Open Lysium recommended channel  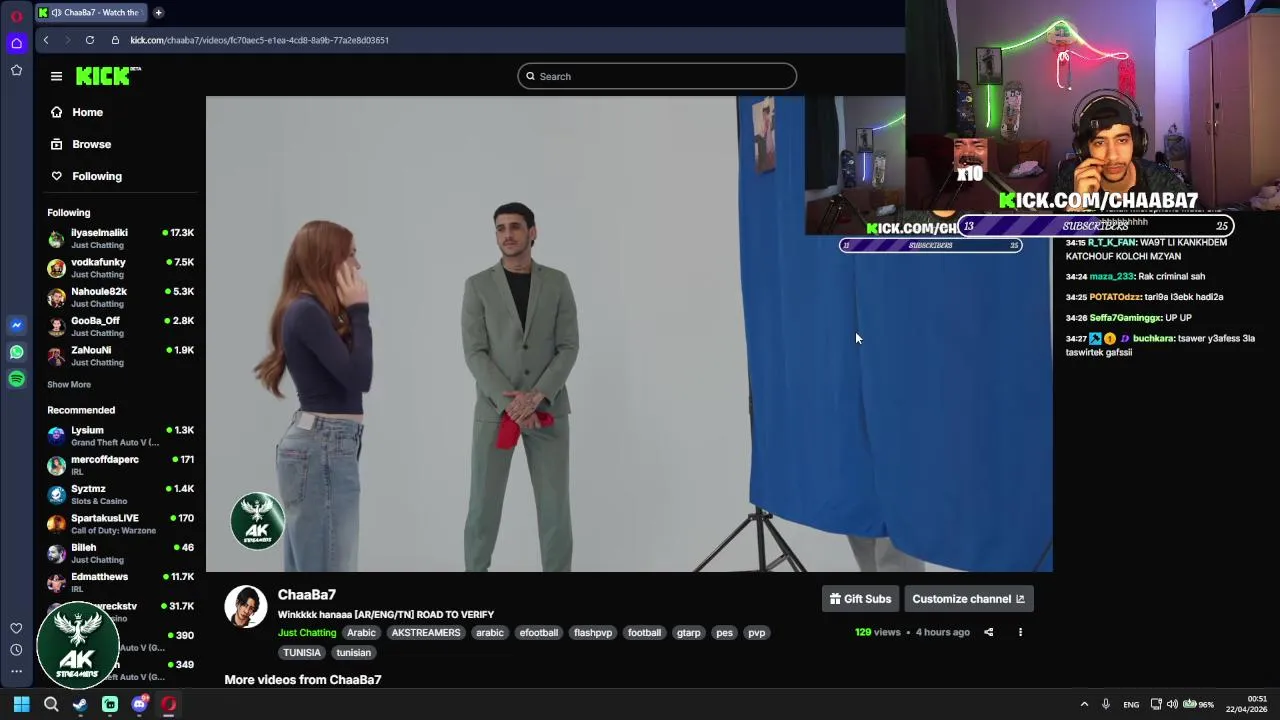(120, 435)
